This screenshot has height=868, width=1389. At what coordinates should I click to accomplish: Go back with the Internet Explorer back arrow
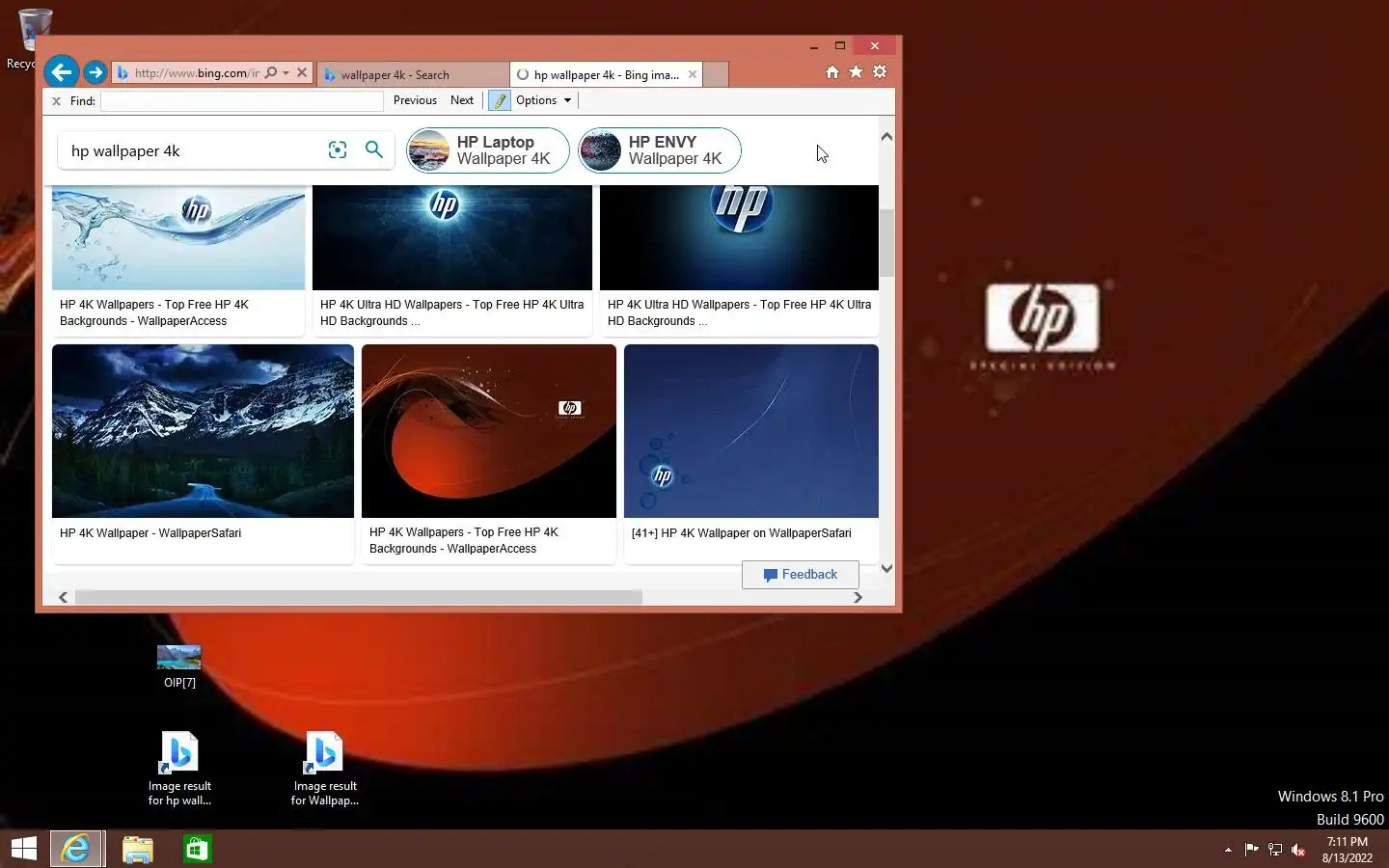pyautogui.click(x=62, y=71)
